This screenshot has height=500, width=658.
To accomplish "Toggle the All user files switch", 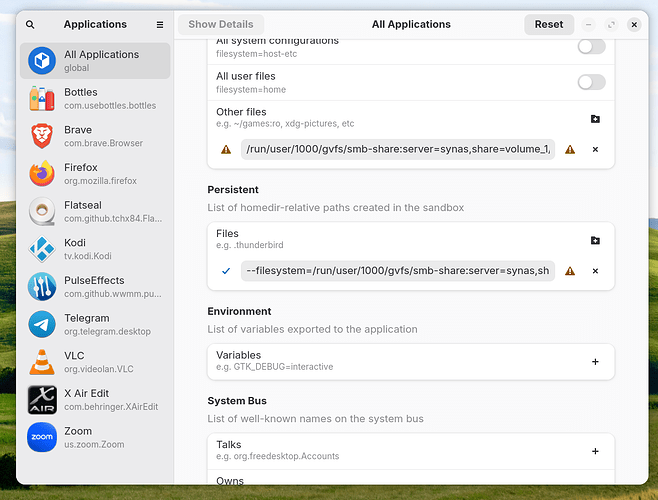I will tap(591, 82).
